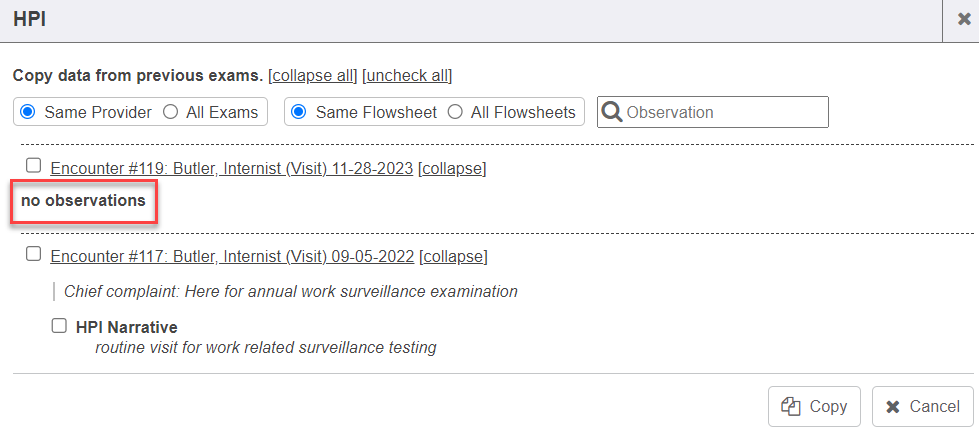Close the HPI dialog with X icon
This screenshot has width=979, height=434.
963,19
